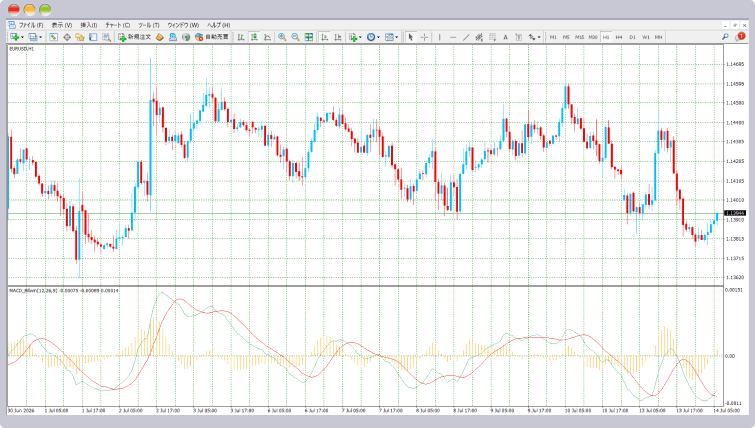Expand the Templates dropdown arrow
Viewport: 755px width, 428px height.
coord(397,37)
